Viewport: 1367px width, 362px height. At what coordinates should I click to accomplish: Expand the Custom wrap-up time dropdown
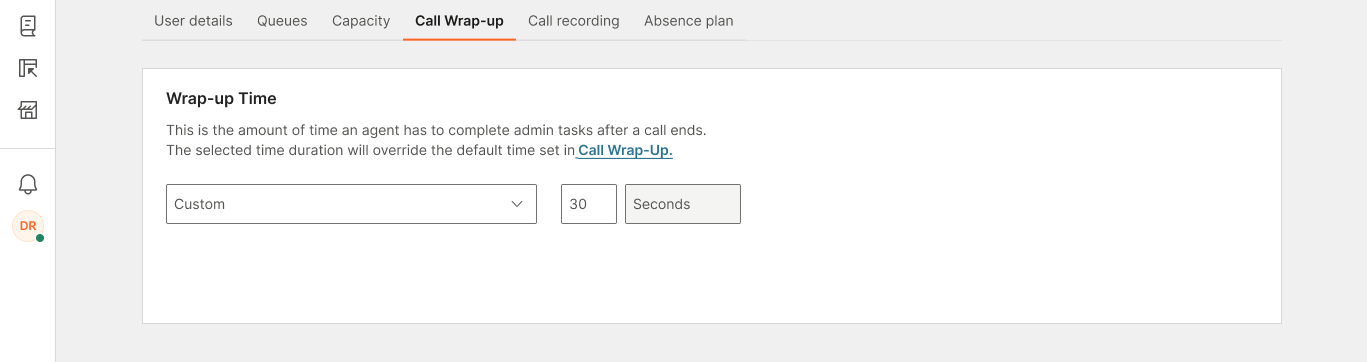pos(351,204)
